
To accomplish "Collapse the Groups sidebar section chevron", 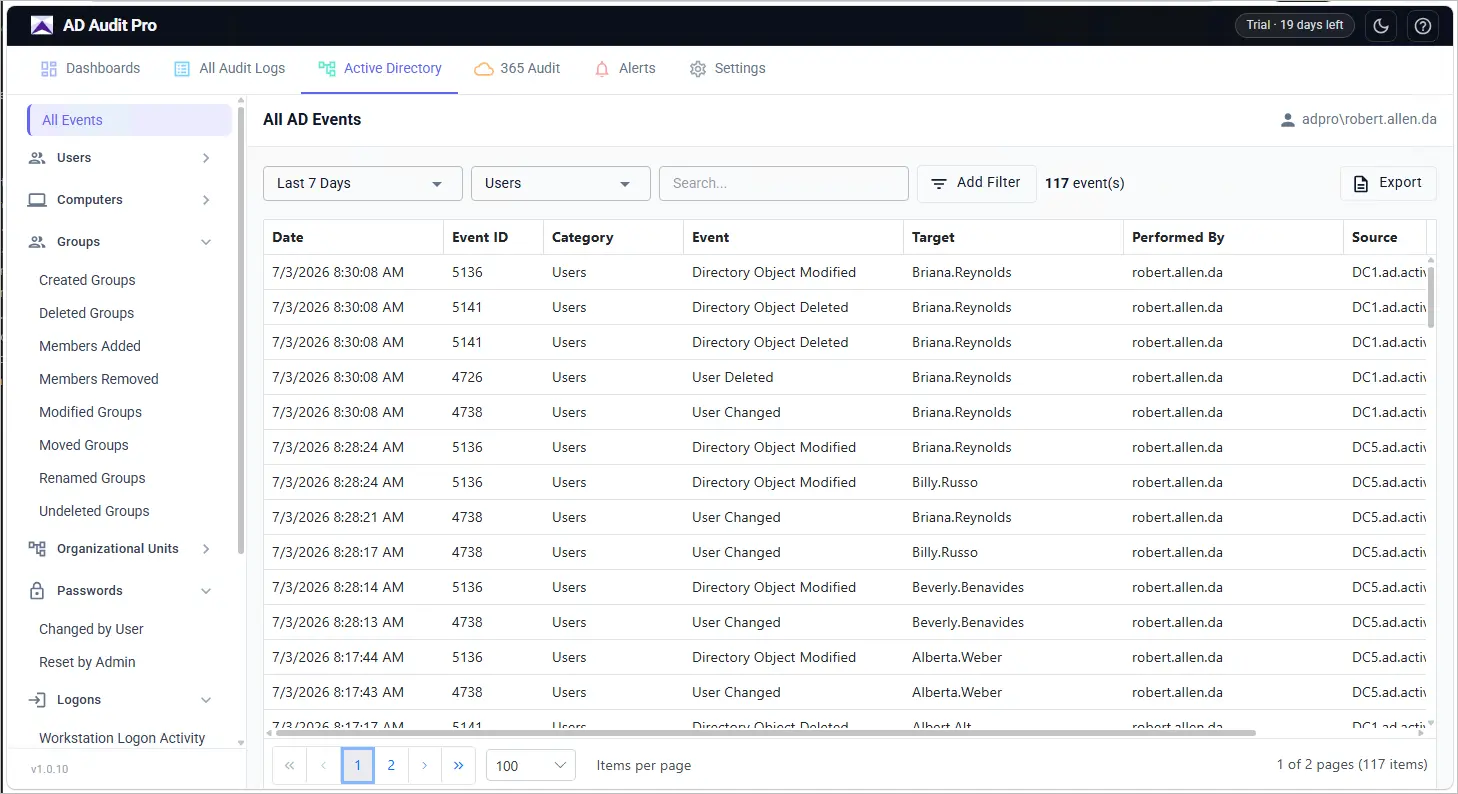I will pyautogui.click(x=206, y=242).
